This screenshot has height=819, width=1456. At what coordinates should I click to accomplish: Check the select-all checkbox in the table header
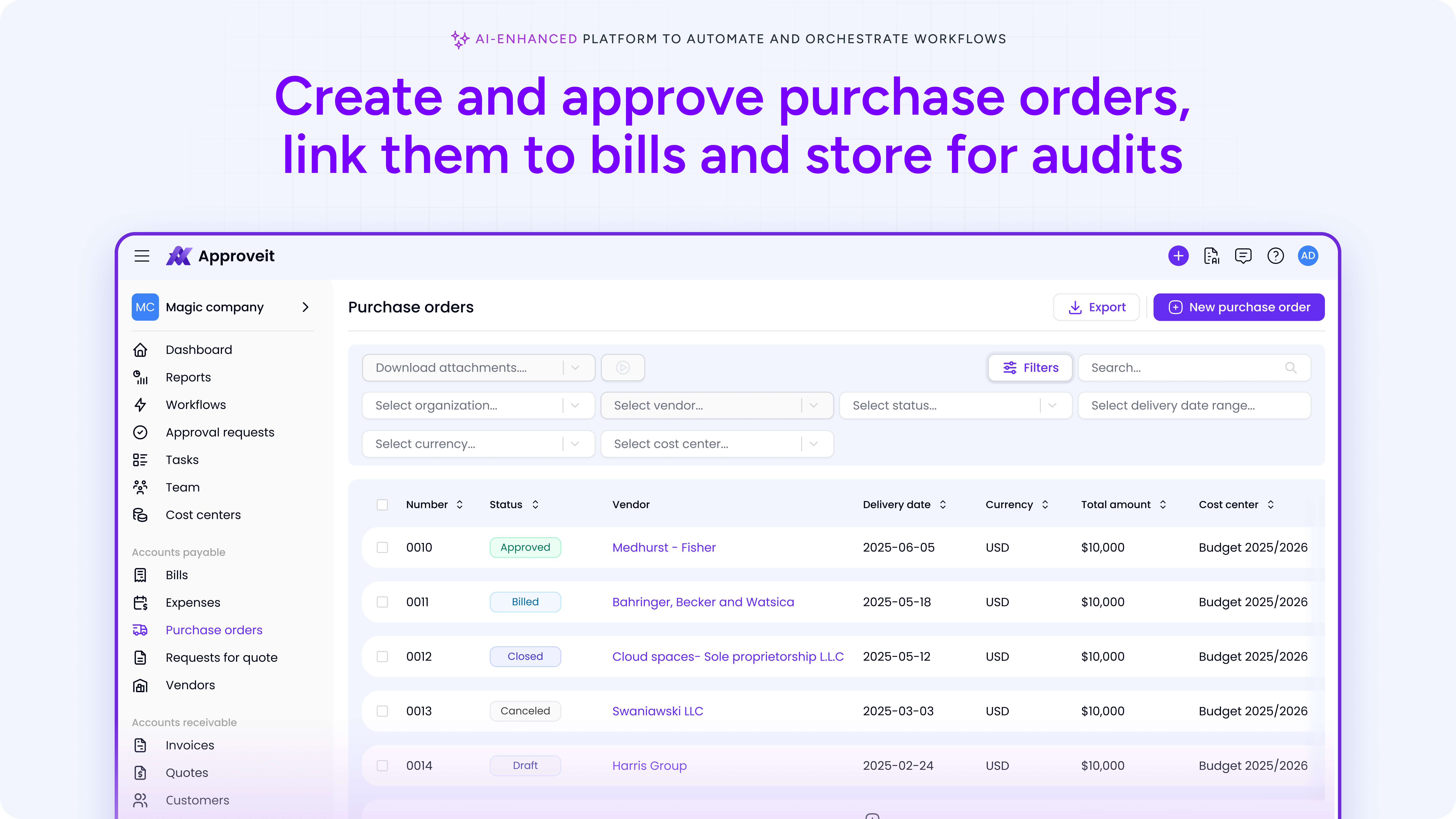(383, 505)
